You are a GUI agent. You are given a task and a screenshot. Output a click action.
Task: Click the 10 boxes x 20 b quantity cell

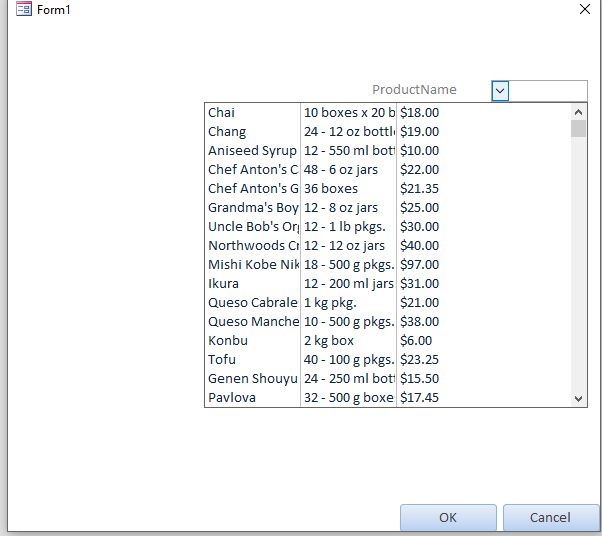pyautogui.click(x=349, y=112)
